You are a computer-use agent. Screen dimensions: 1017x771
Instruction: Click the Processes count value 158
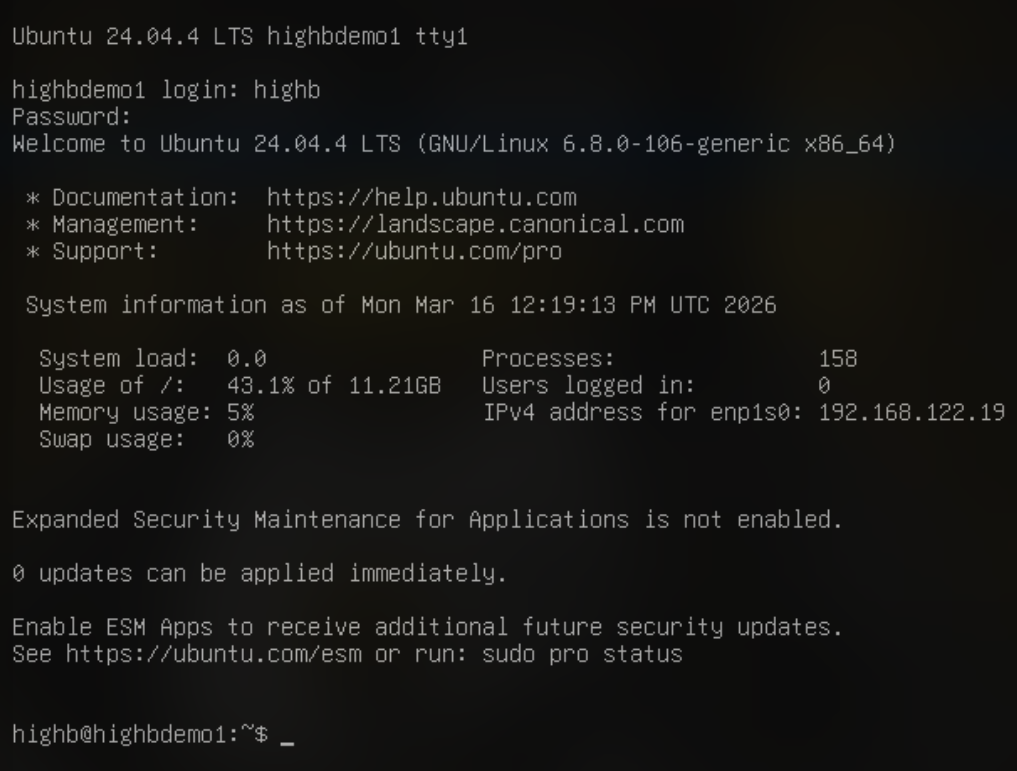[838, 359]
